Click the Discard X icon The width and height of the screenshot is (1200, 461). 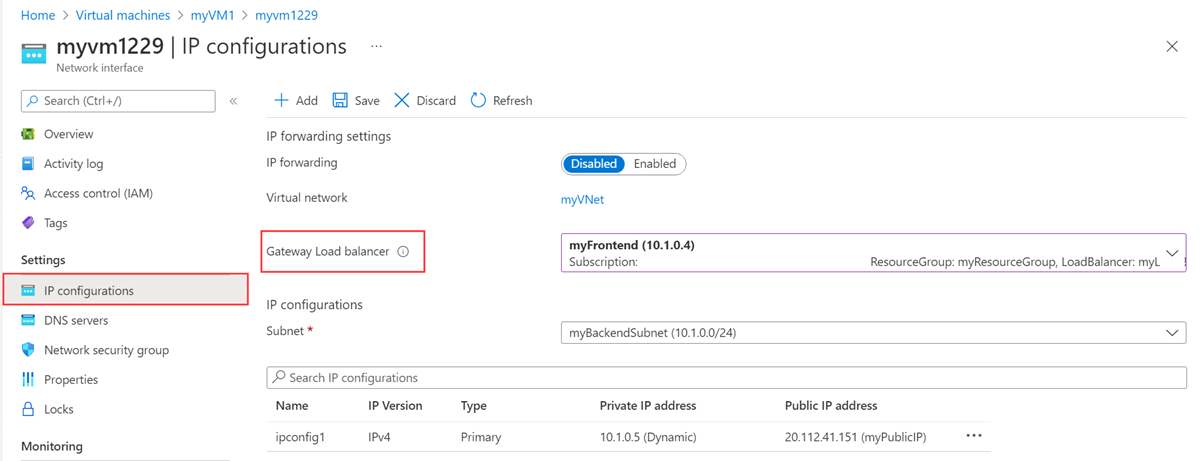402,101
